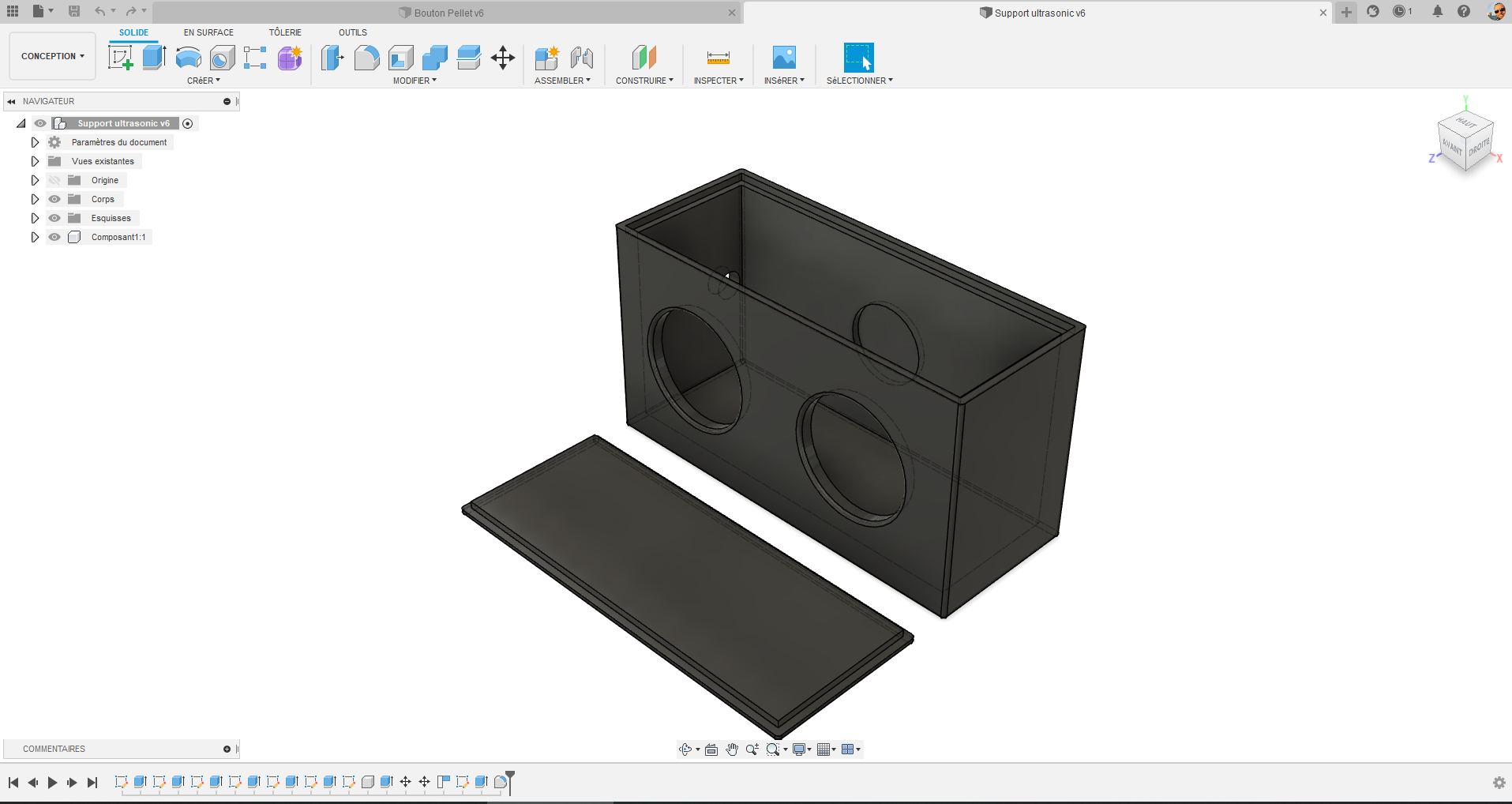Click the timeline end marker
1512x804 pixels.
510,782
